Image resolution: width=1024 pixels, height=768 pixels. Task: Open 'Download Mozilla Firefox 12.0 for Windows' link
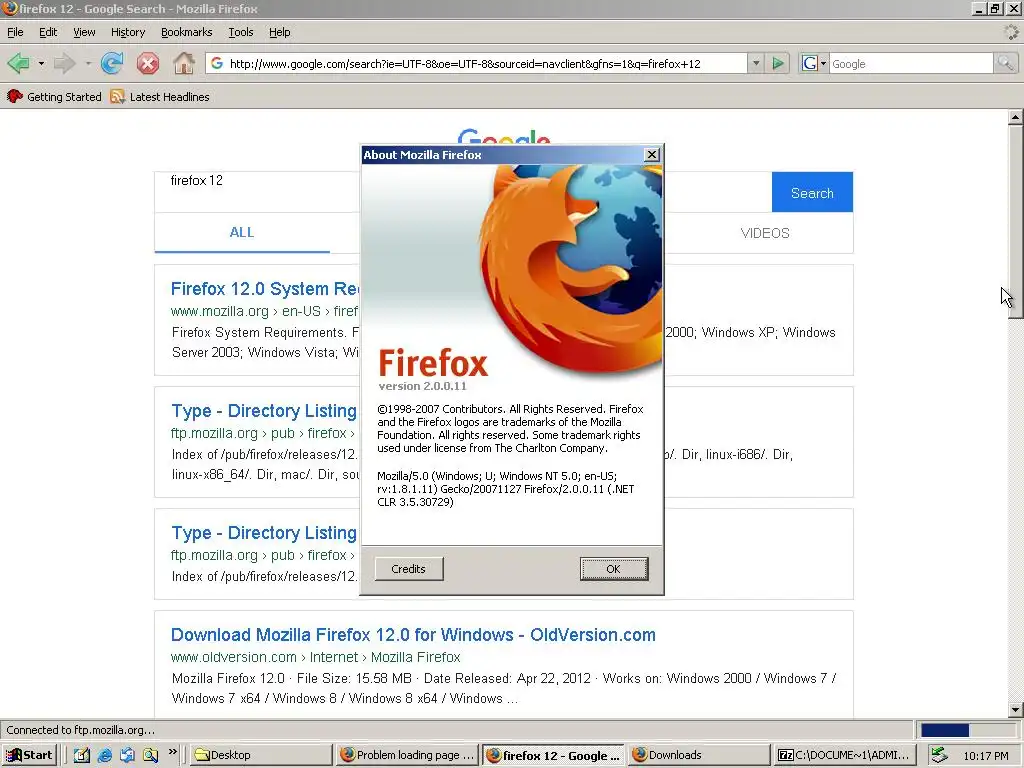click(413, 635)
